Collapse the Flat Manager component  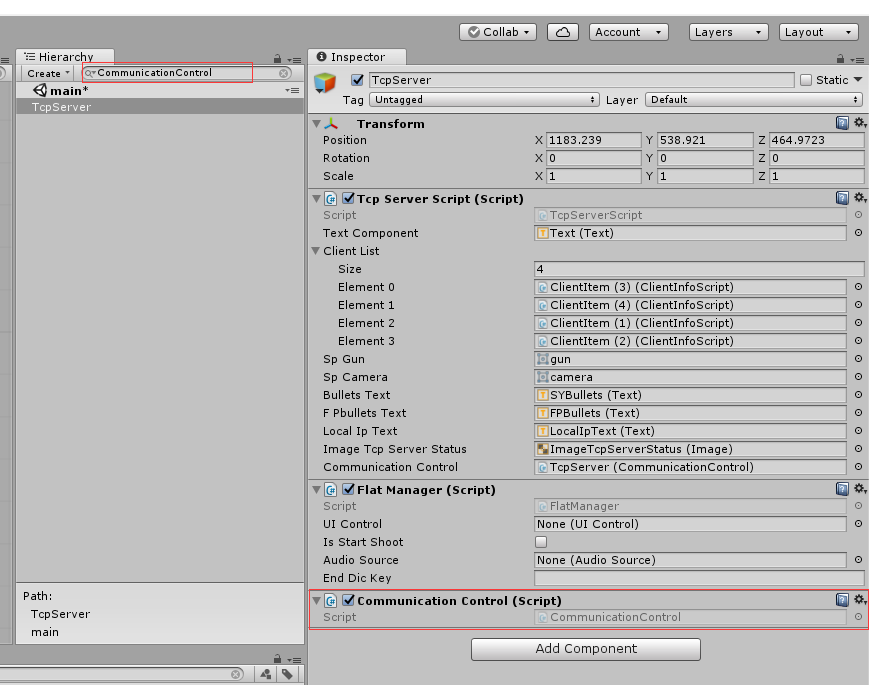click(x=316, y=489)
